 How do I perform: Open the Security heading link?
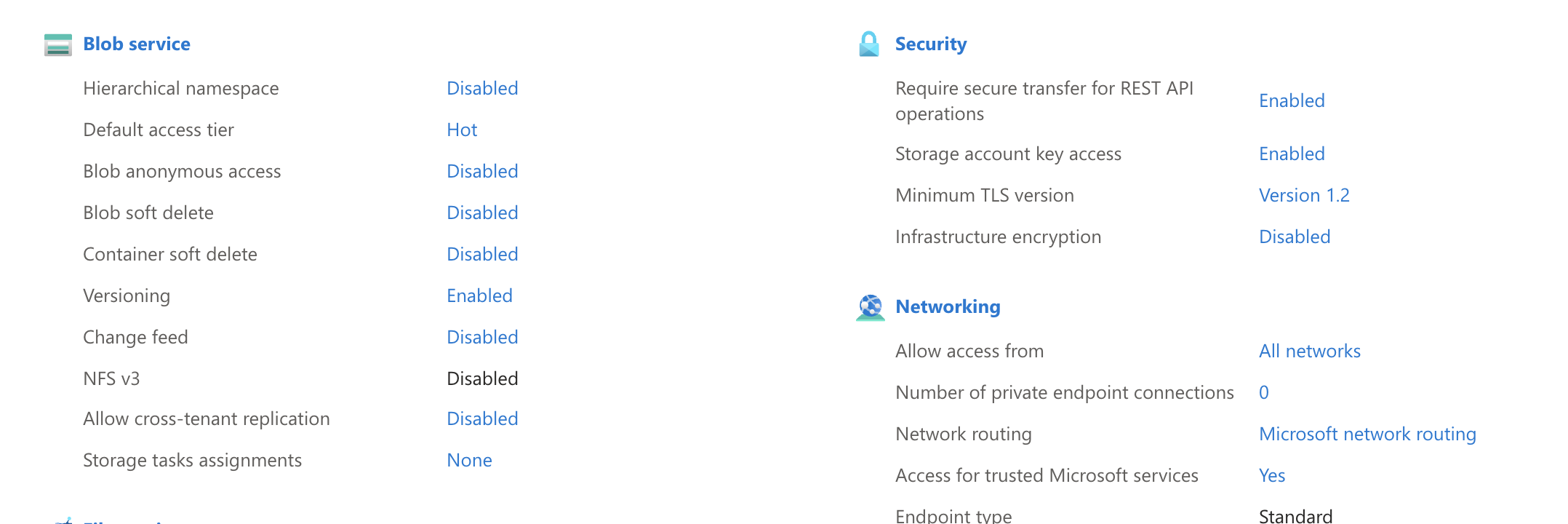tap(931, 44)
